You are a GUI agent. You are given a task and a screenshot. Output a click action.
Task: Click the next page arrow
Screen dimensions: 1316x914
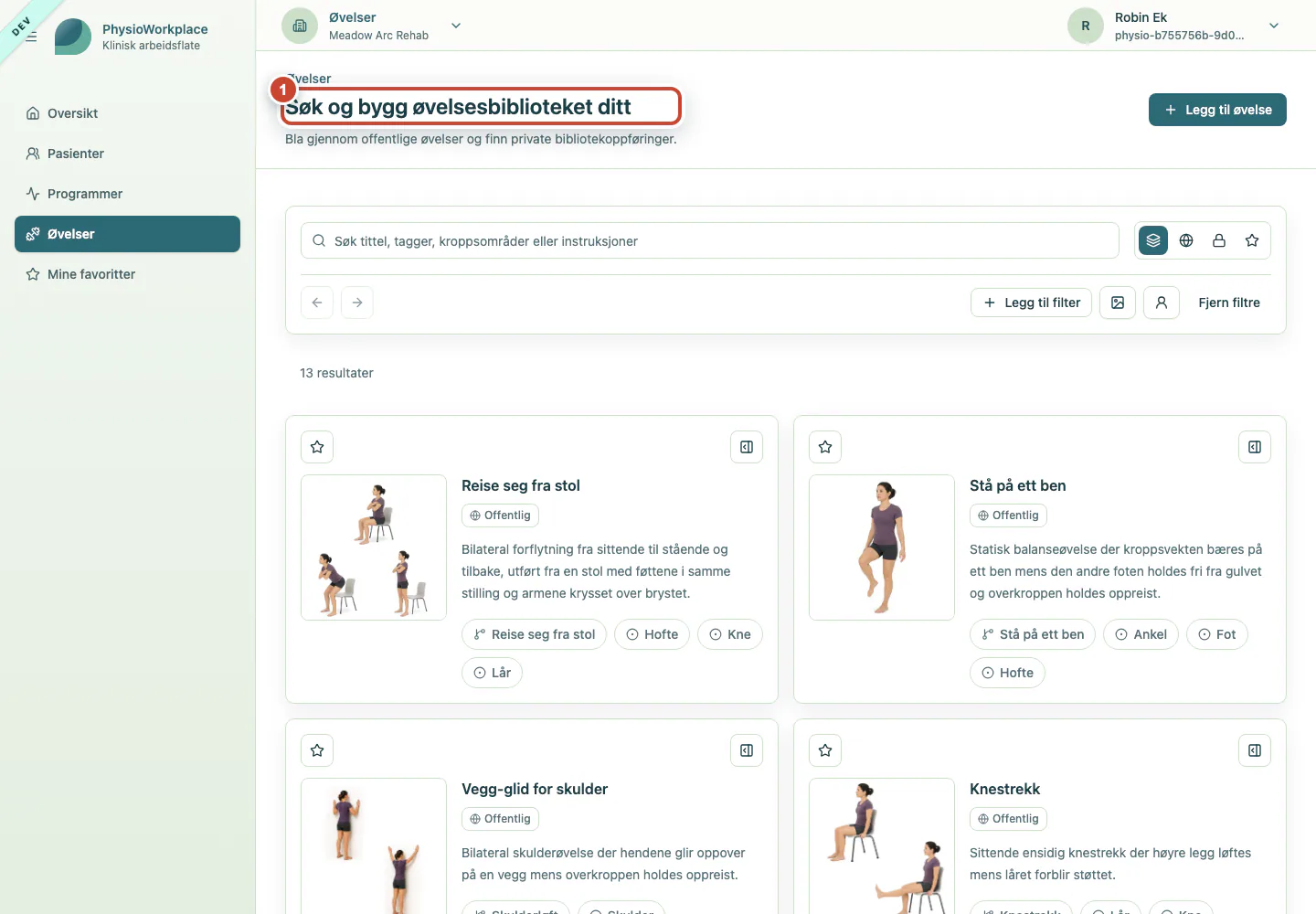(x=357, y=303)
